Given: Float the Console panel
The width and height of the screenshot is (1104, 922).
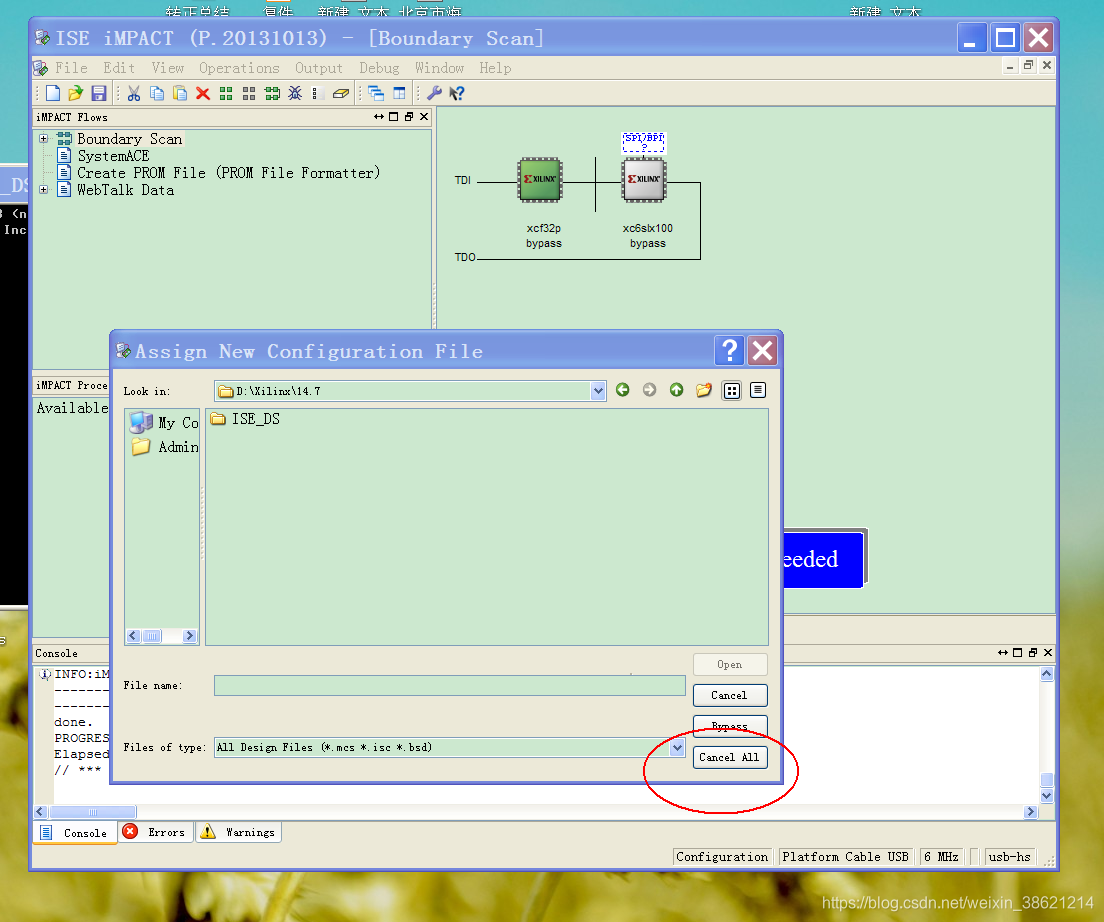Looking at the screenshot, I should 1032,652.
